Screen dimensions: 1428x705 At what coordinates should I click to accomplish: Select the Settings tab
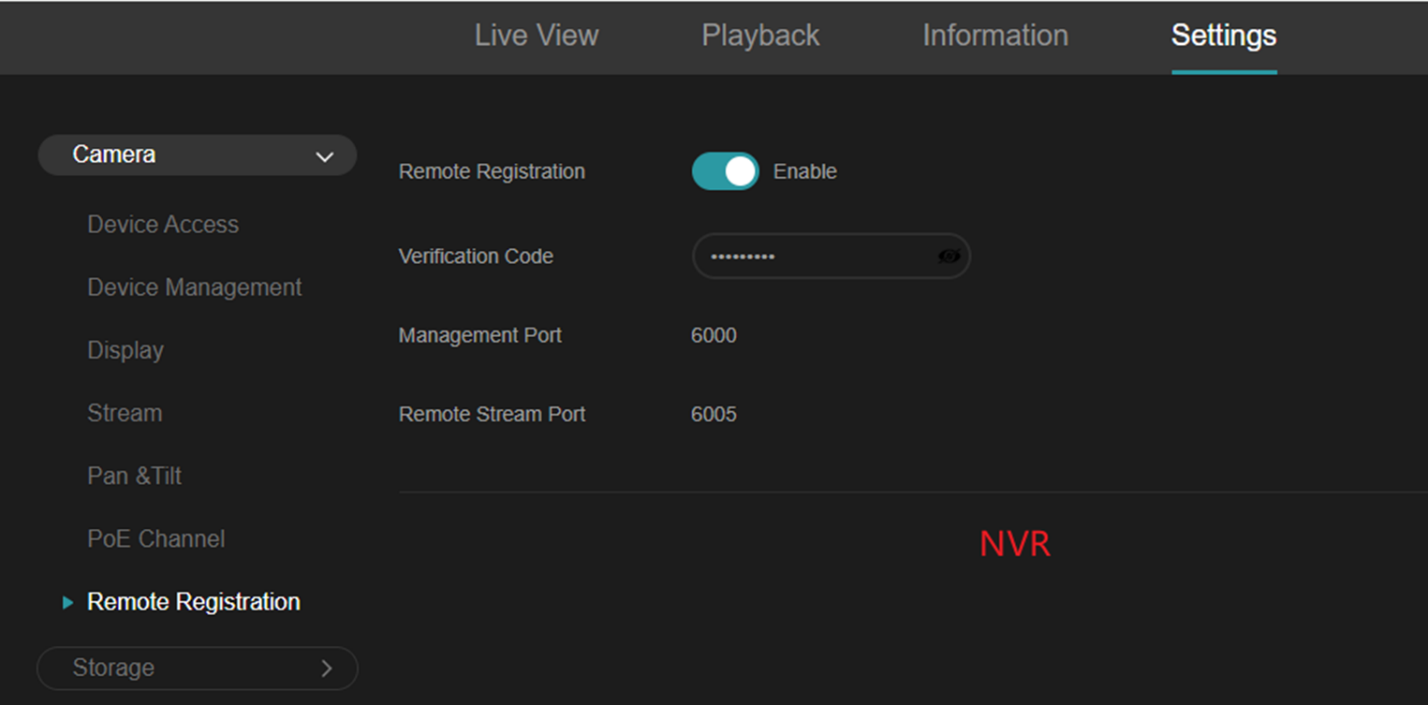(x=1223, y=36)
